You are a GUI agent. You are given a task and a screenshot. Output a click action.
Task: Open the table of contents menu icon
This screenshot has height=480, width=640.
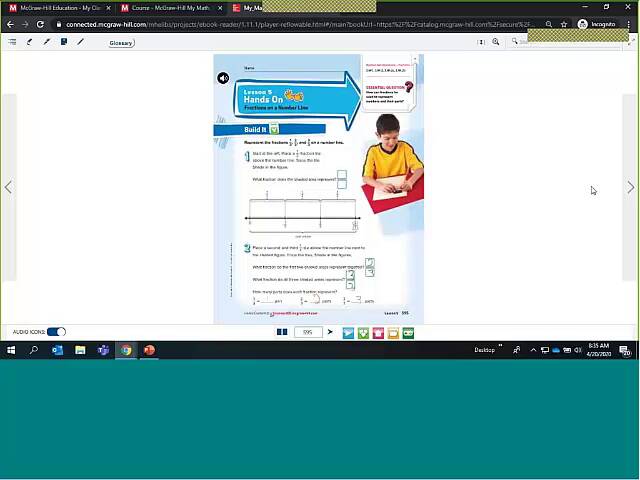coord(12,42)
